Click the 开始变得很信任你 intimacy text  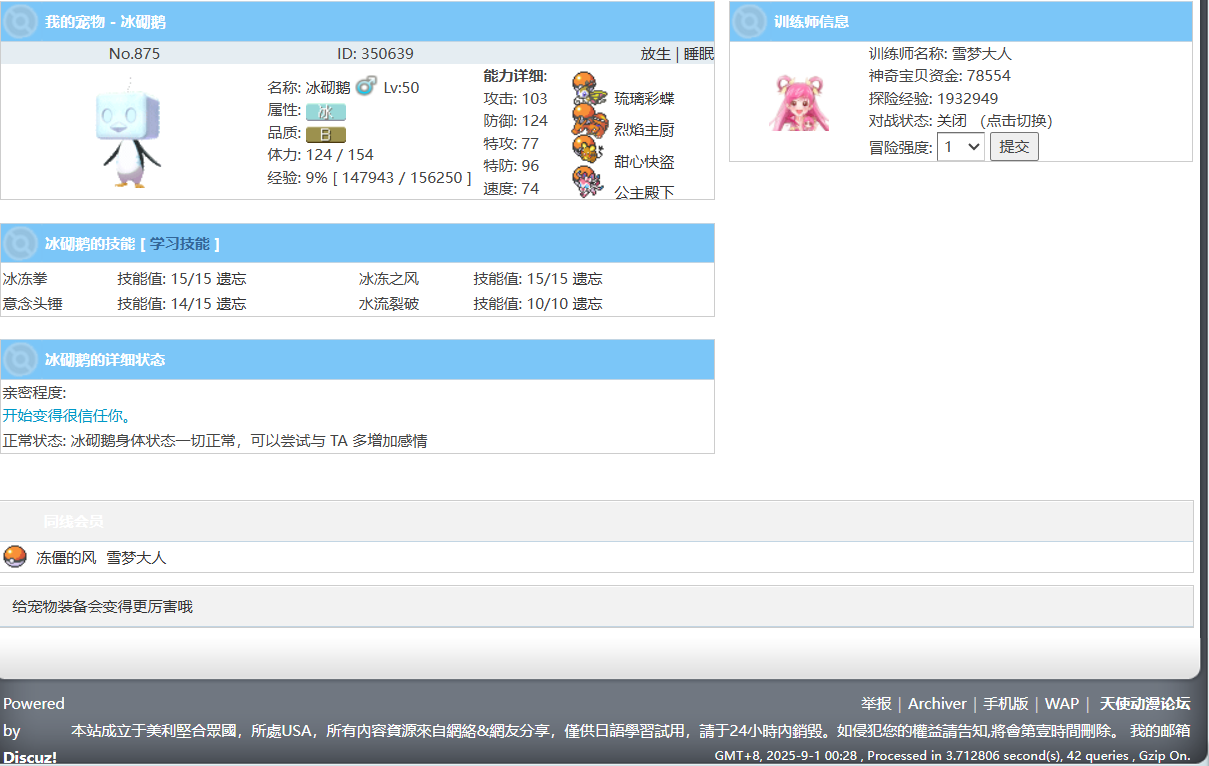point(66,416)
